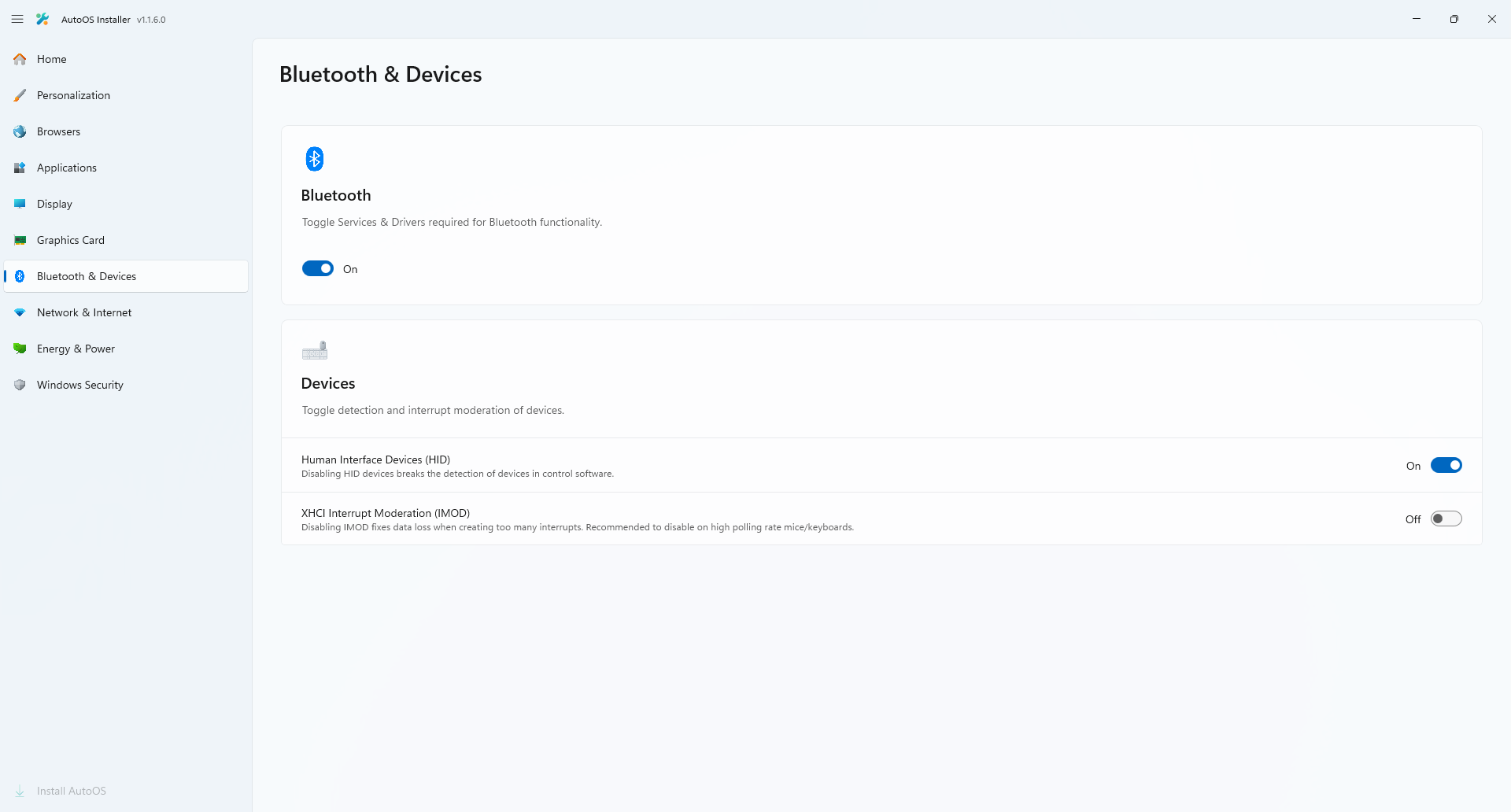This screenshot has width=1511, height=812.
Task: Close the AutoOS Installer window
Action: [x=1492, y=19]
